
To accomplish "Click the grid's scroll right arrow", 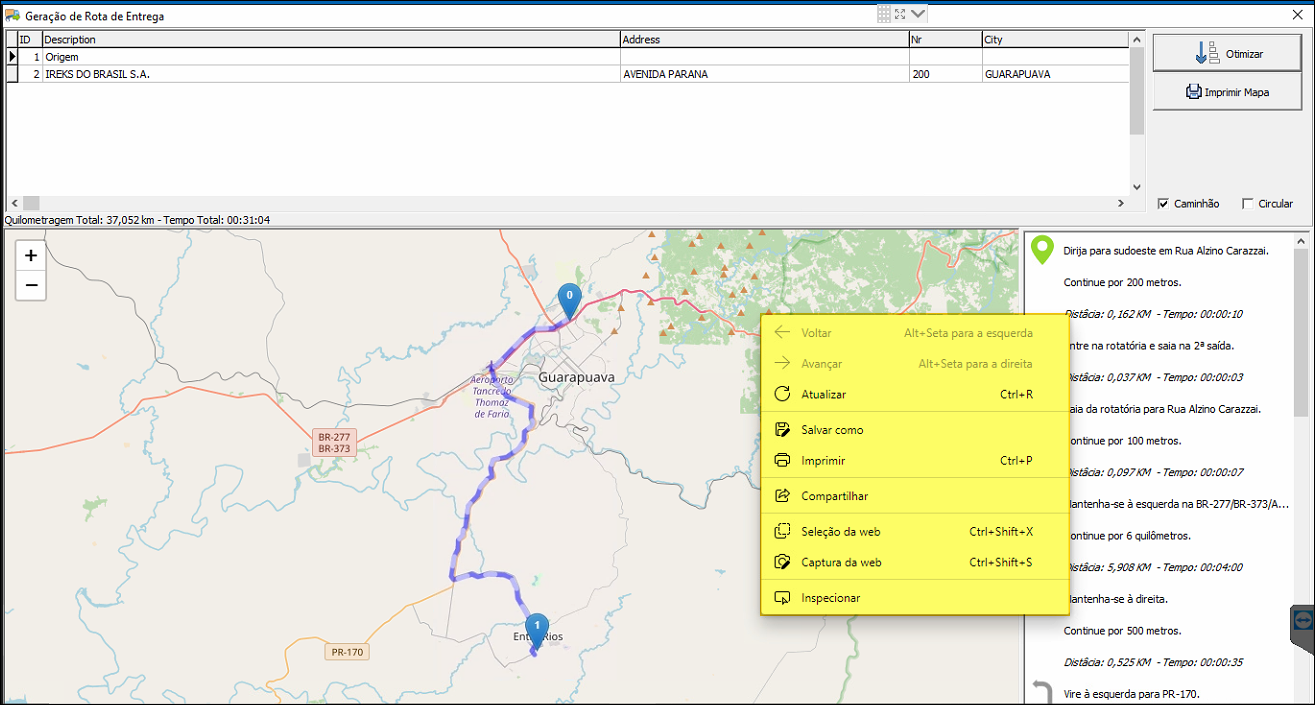I will tap(1121, 203).
